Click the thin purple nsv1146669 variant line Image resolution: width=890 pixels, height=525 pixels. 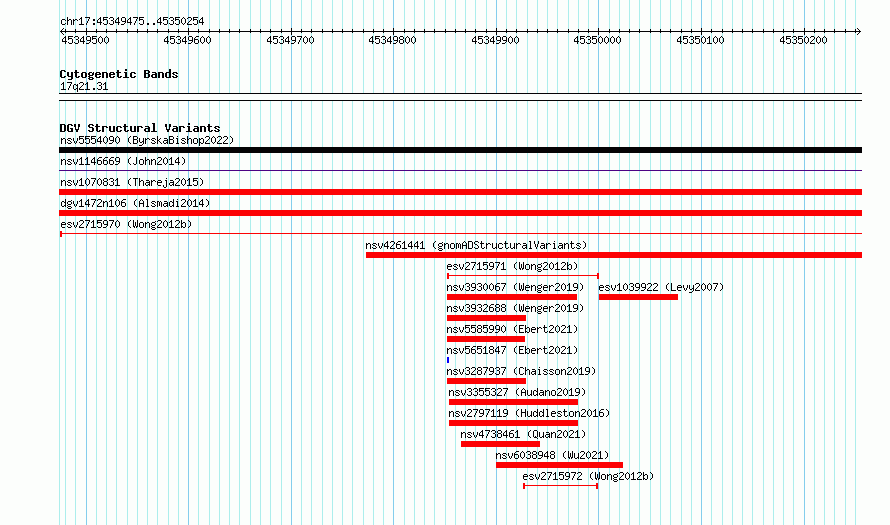460,170
